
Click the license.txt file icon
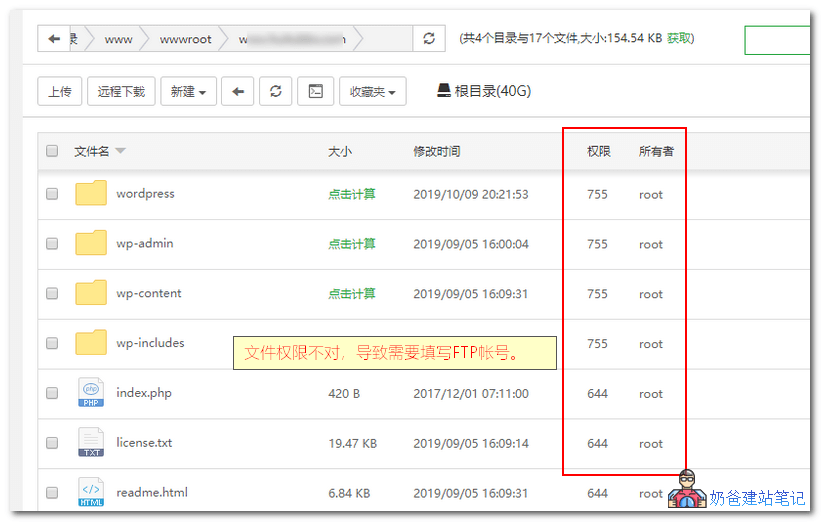(91, 443)
